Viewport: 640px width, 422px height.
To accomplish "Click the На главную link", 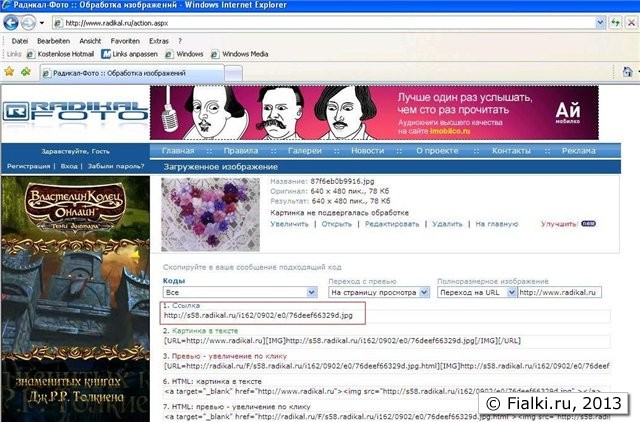I will 496,224.
